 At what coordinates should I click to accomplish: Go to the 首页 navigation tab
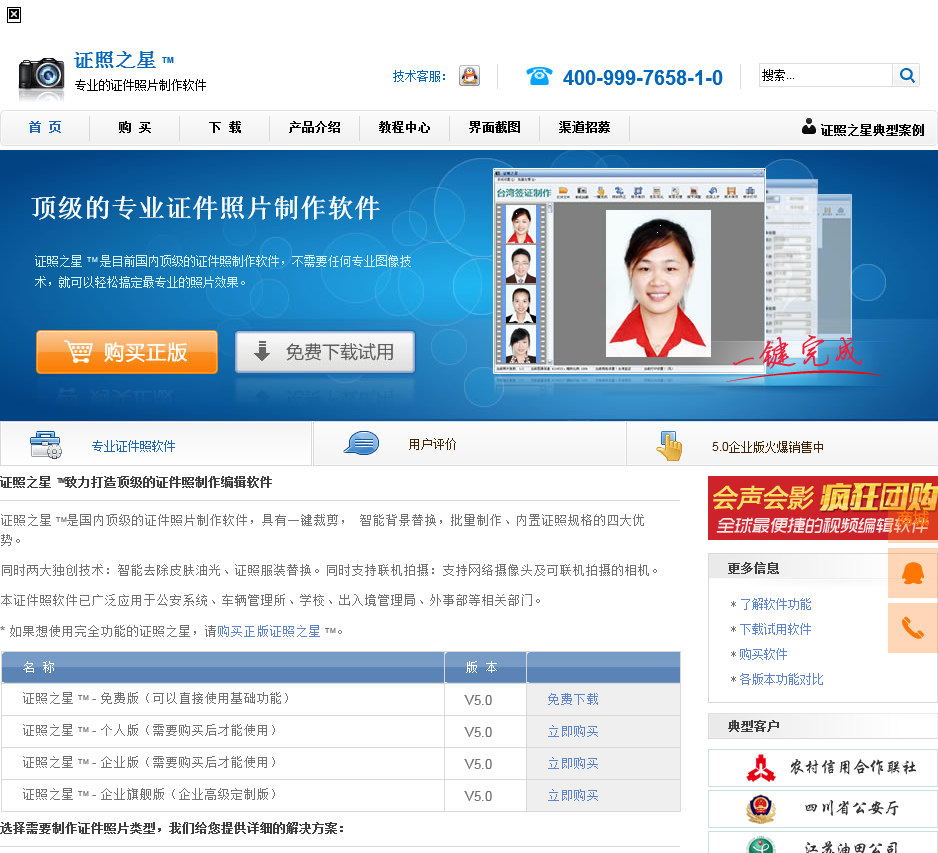[x=45, y=127]
